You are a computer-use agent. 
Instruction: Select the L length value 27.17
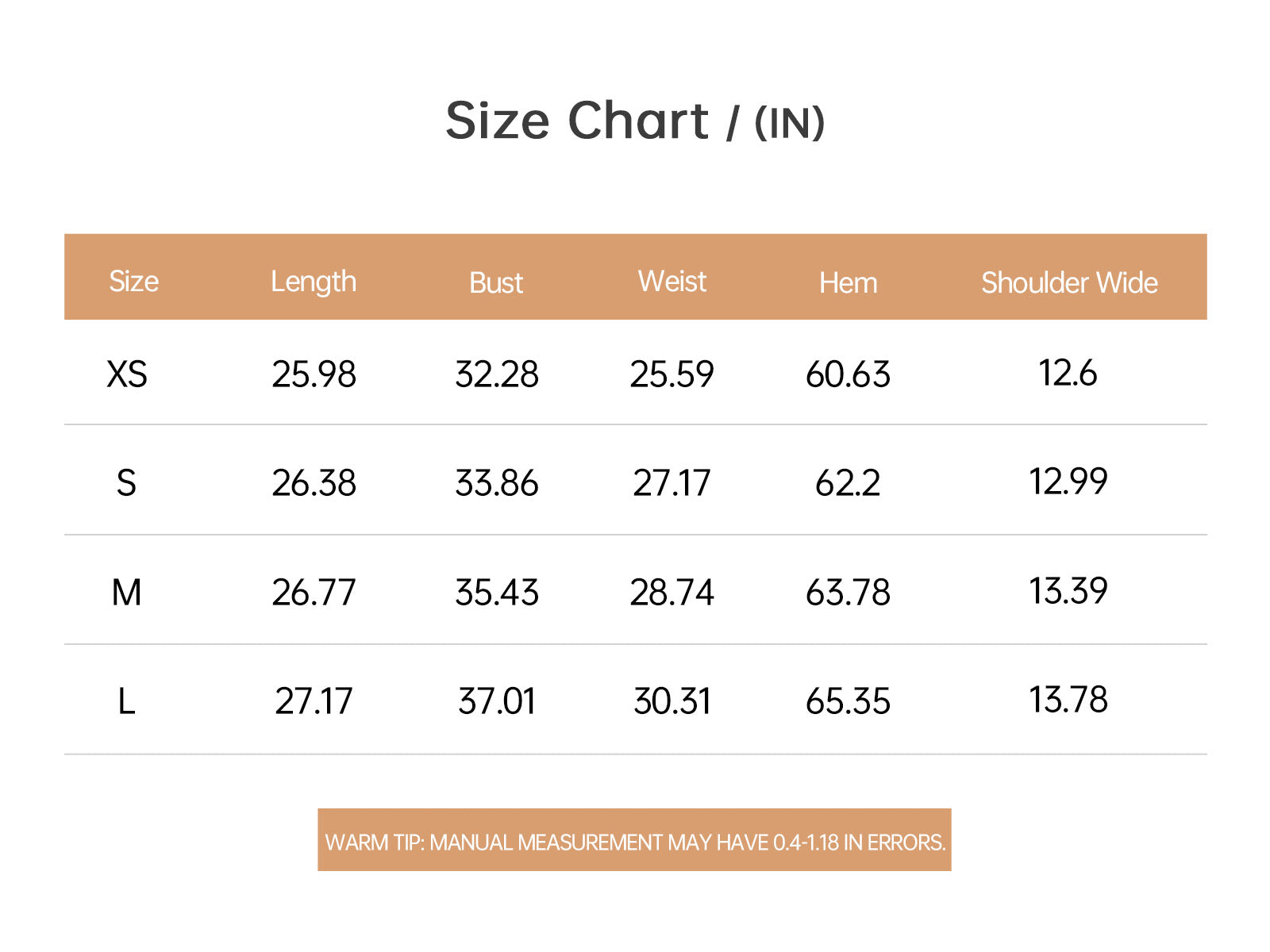314,702
